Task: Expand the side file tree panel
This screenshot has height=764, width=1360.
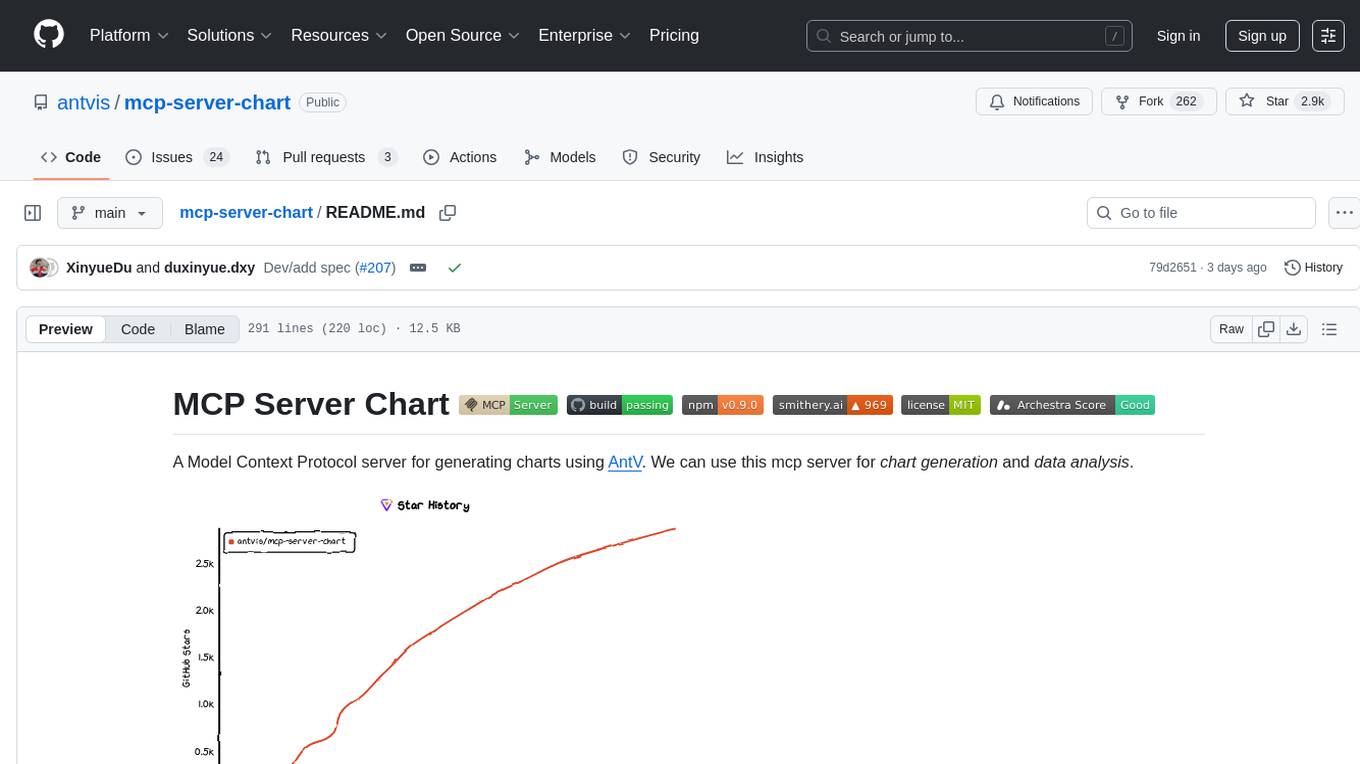Action: [33, 213]
